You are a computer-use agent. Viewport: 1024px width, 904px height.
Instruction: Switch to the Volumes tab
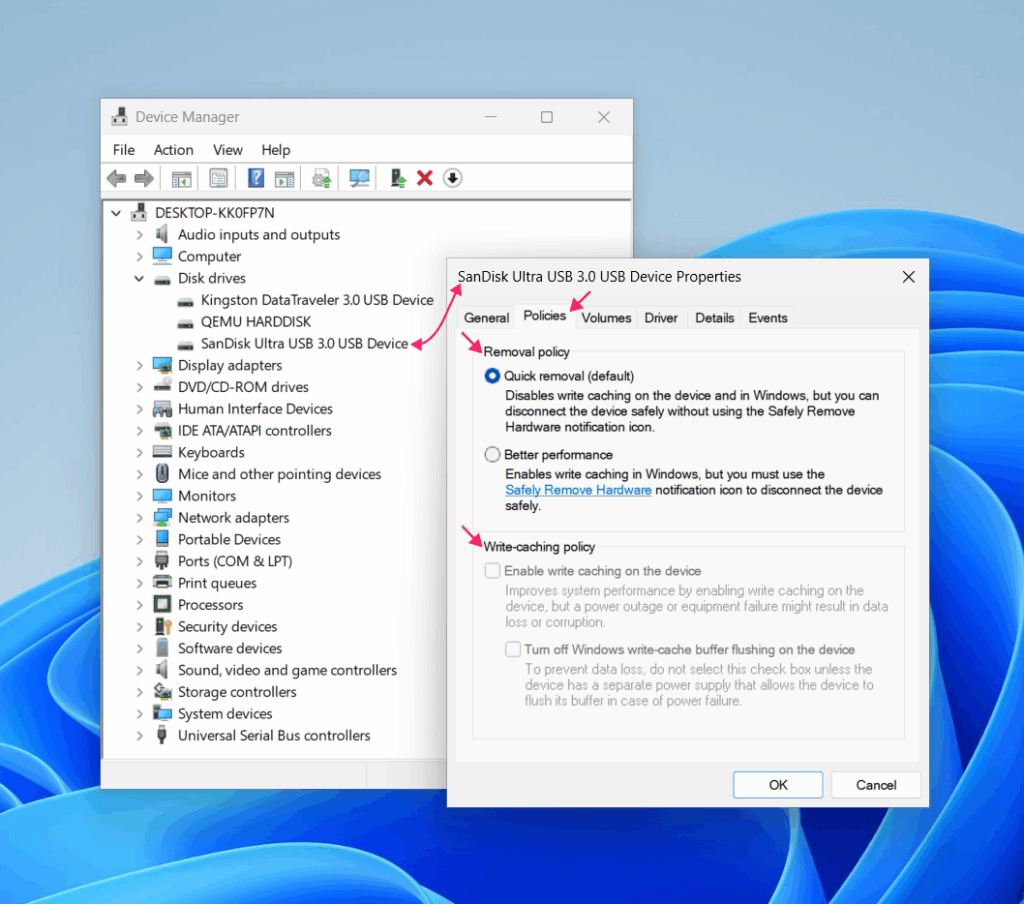[x=606, y=317]
